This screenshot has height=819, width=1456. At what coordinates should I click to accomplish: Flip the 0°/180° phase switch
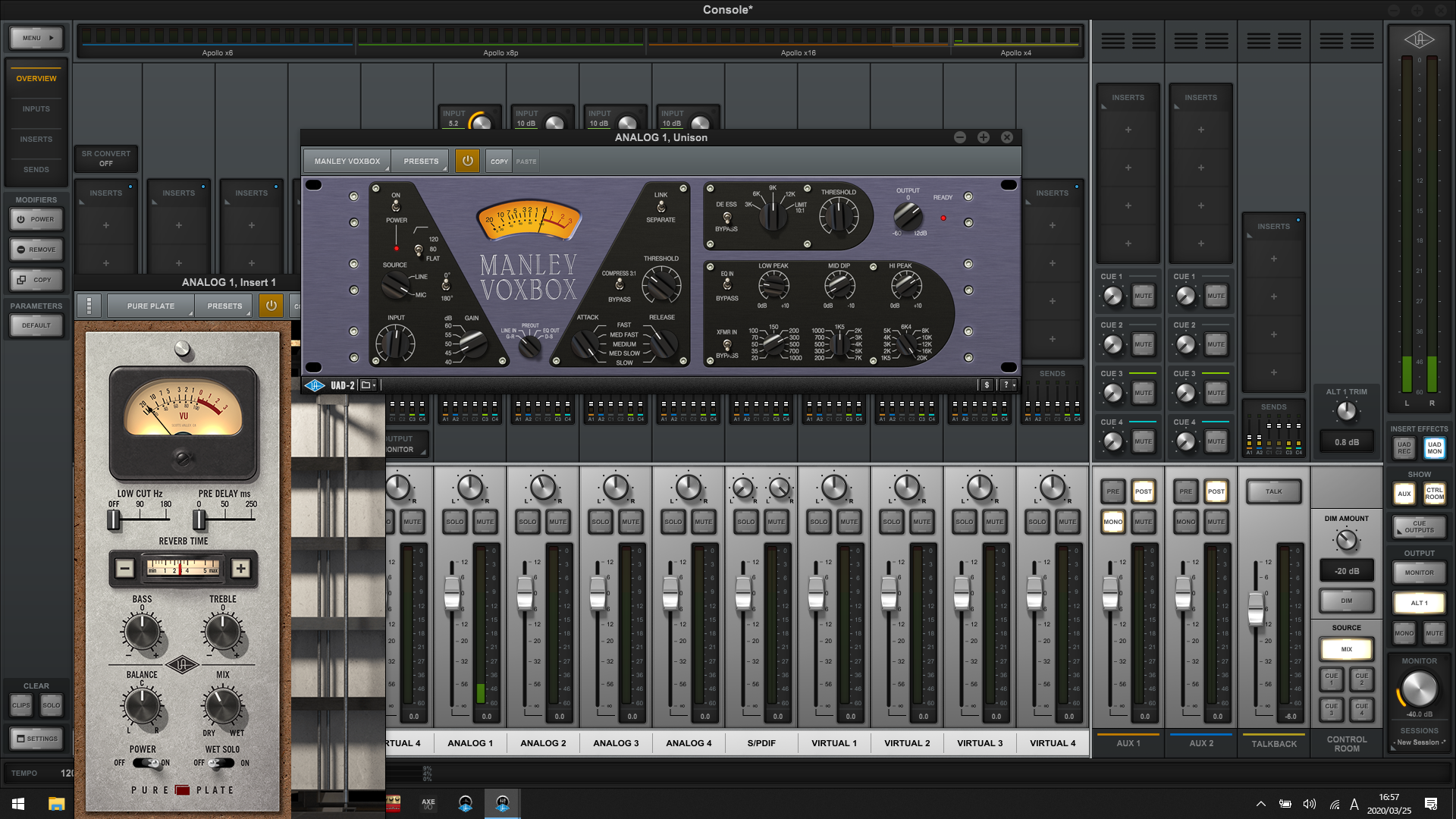446,286
